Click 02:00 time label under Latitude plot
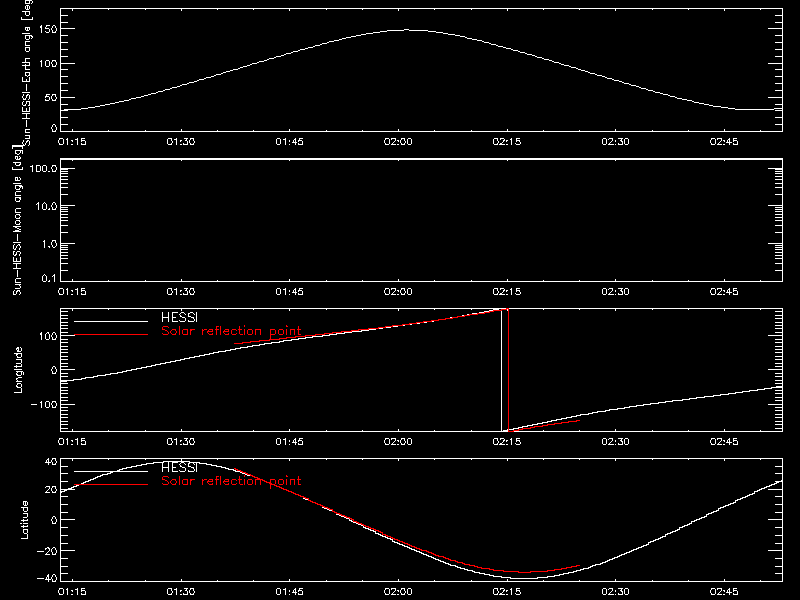This screenshot has height=600, width=800. point(398,591)
